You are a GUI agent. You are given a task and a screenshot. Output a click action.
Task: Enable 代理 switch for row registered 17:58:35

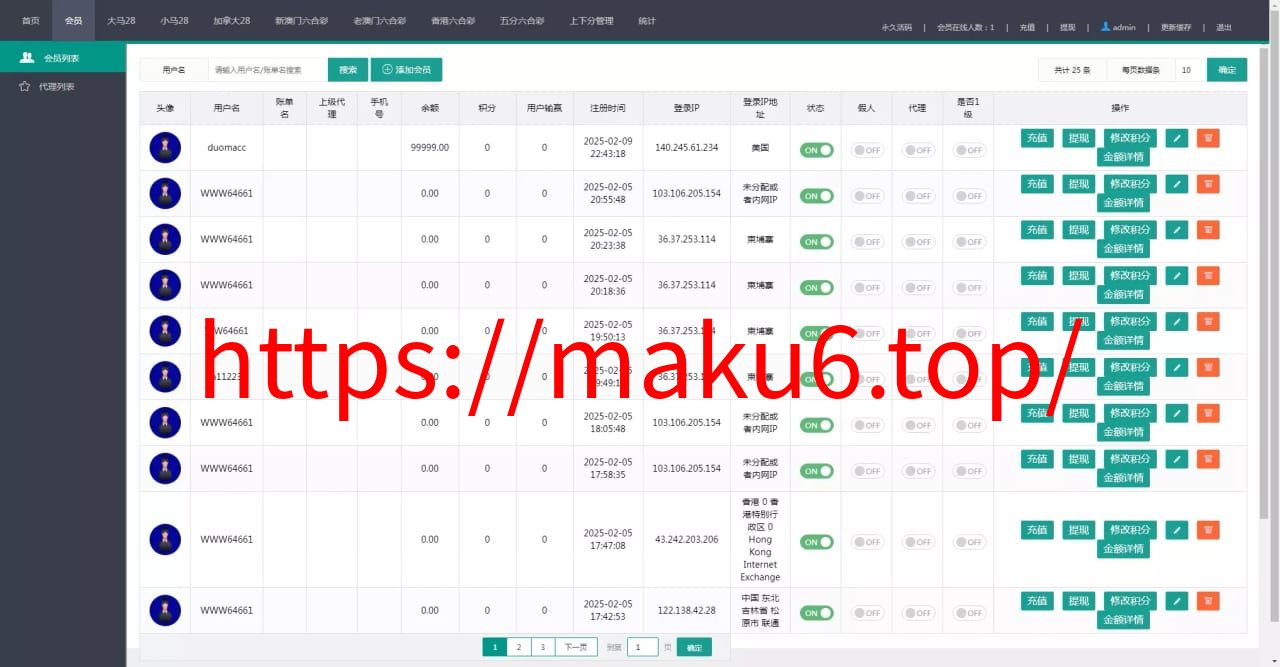pyautogui.click(x=918, y=471)
